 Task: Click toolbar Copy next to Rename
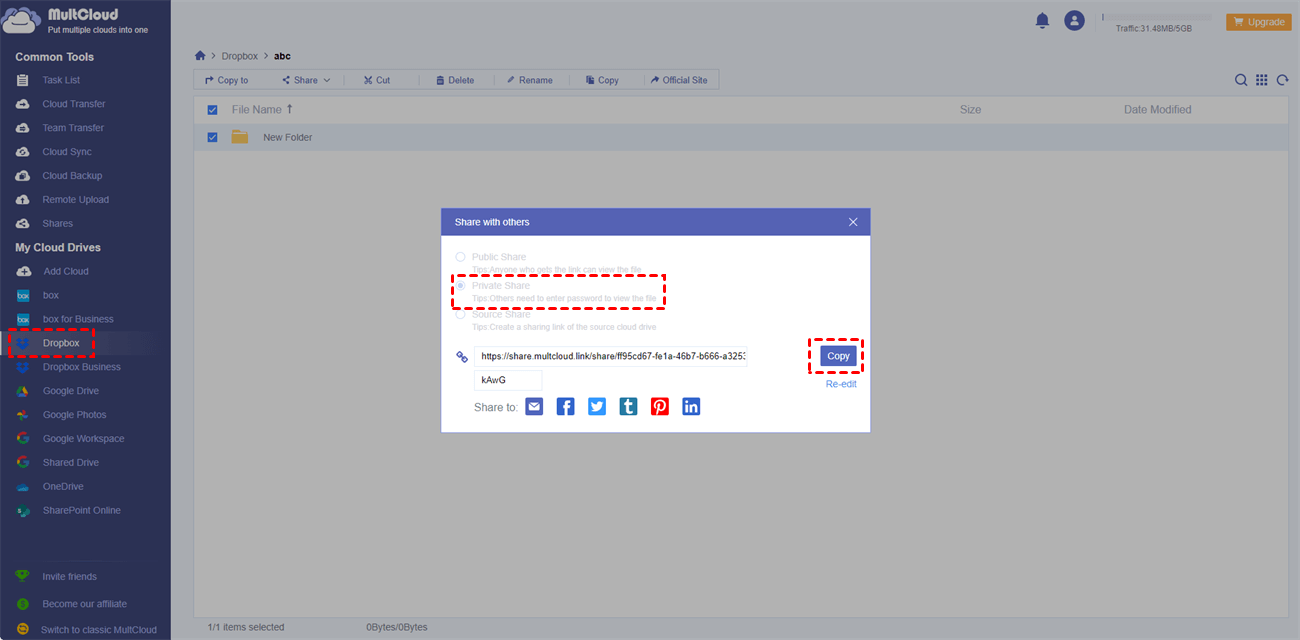[x=602, y=80]
